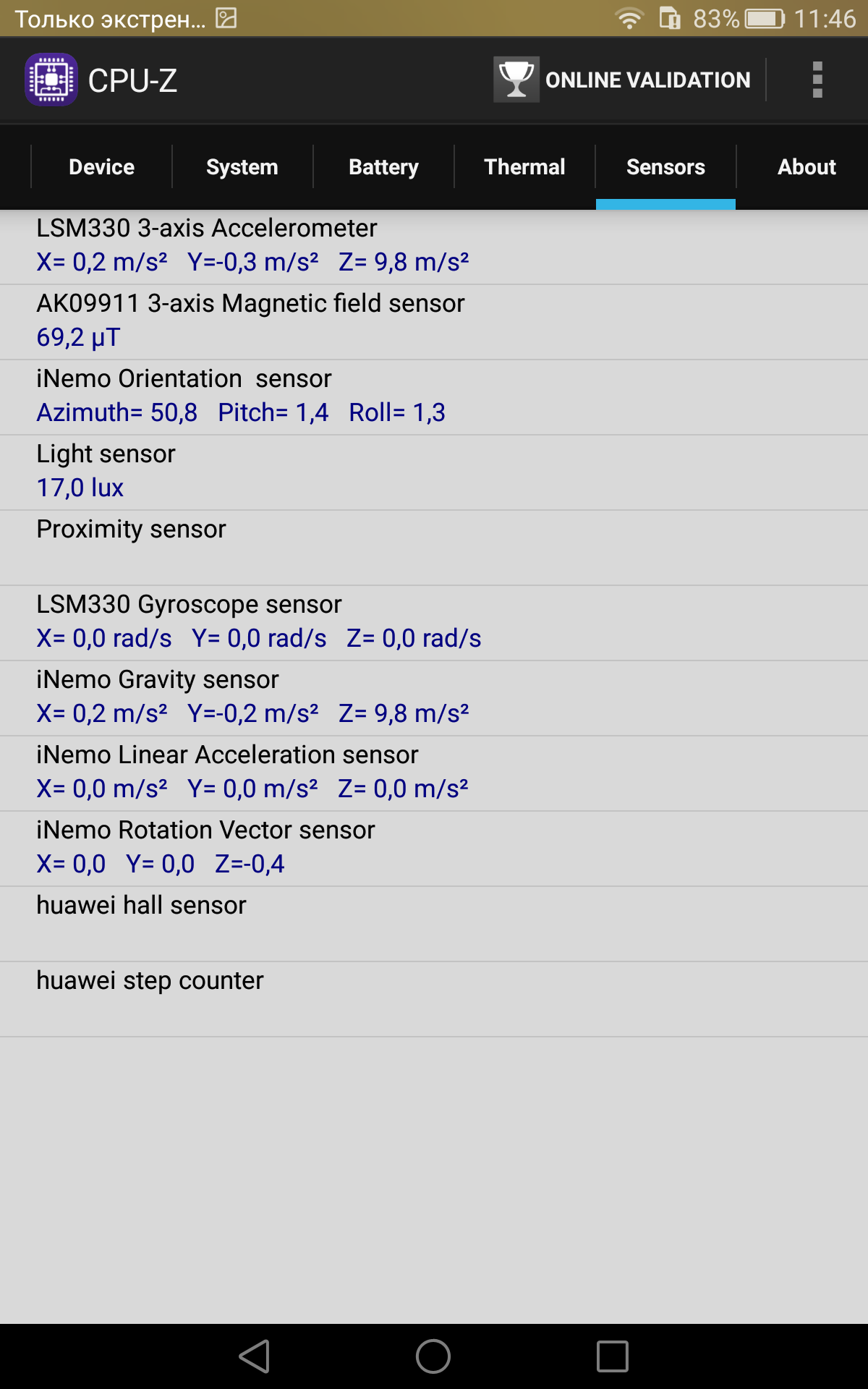Show the About tab
This screenshot has height=1389, width=868.
(x=807, y=167)
